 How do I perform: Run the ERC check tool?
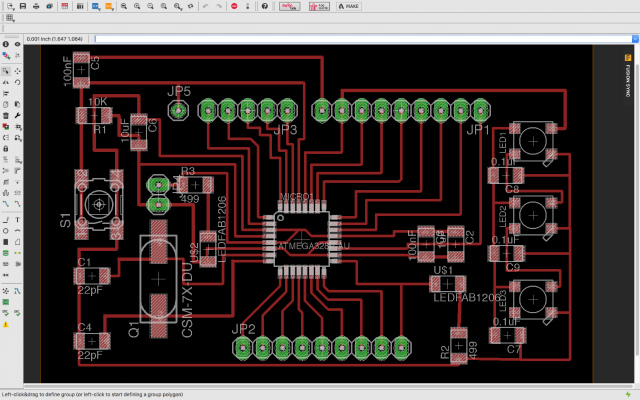(x=6, y=313)
